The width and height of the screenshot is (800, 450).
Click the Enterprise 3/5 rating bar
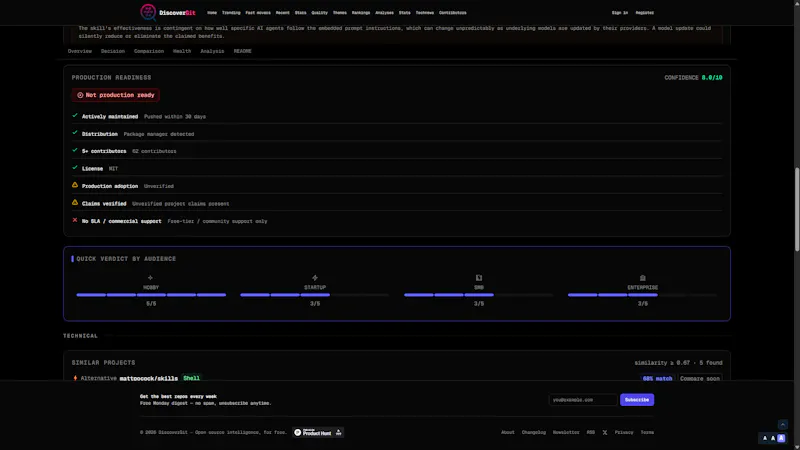[x=642, y=294]
